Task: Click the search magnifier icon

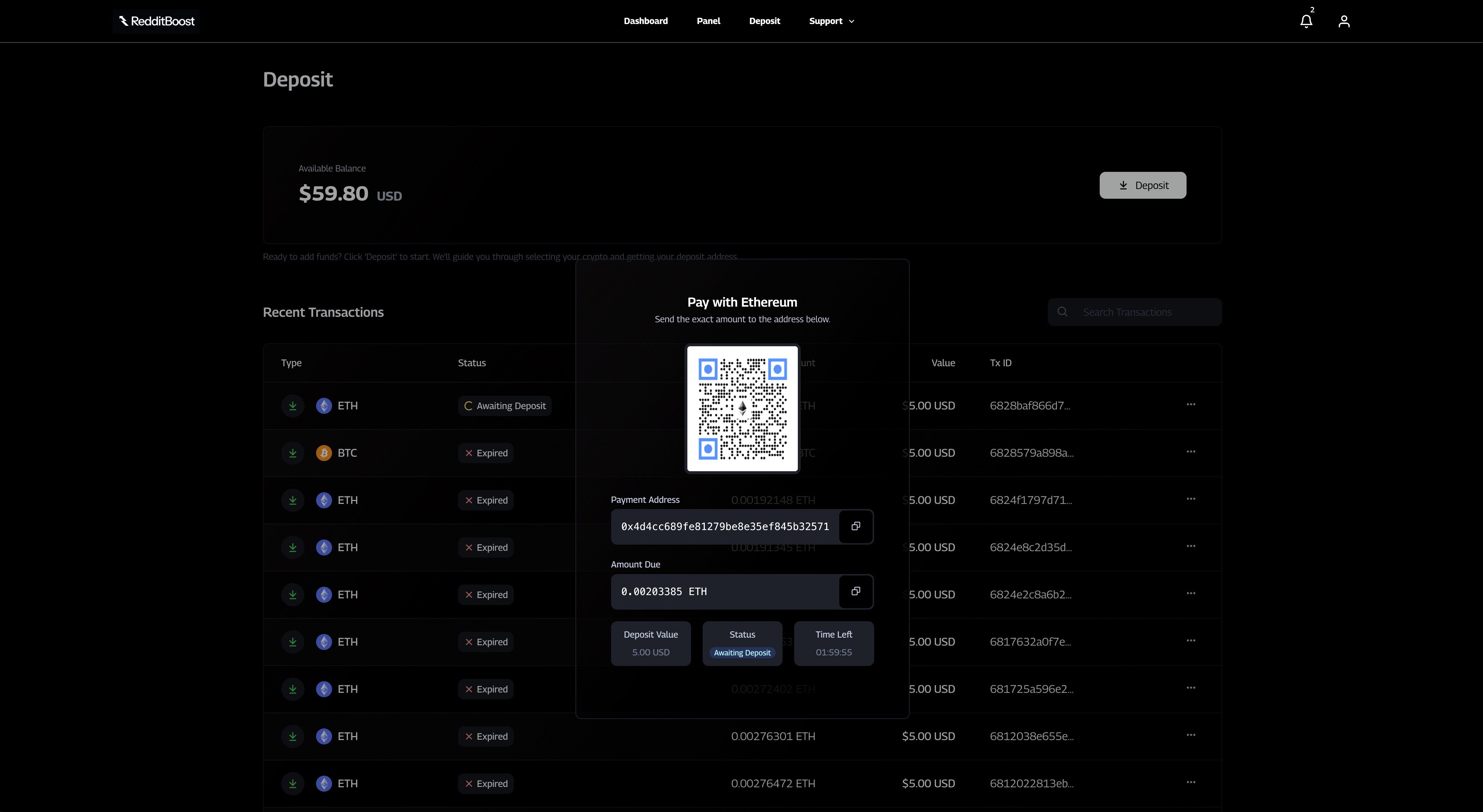Action: (1062, 312)
